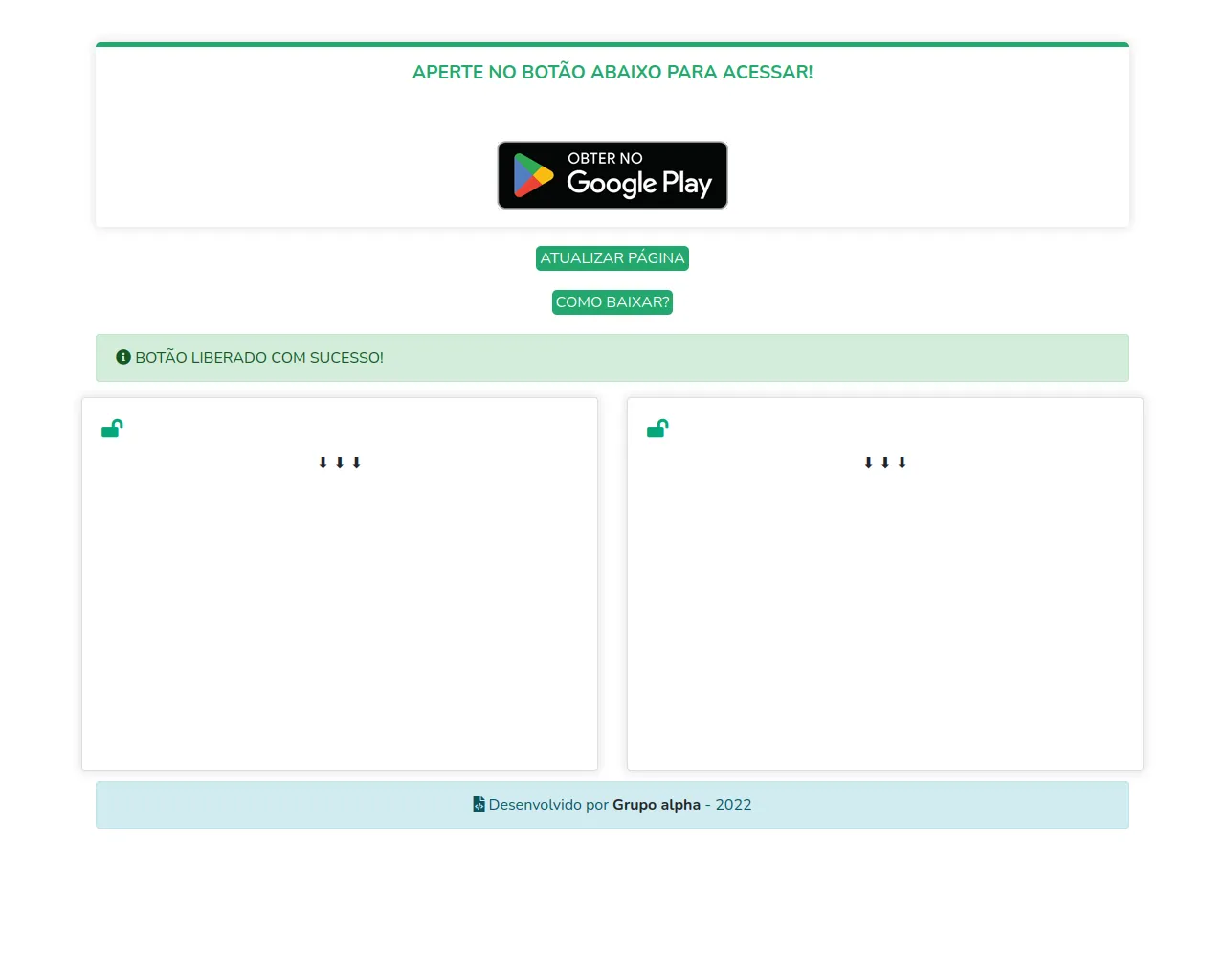Click the middle down-arrow icon in the right card
1225x980 pixels.
[885, 461]
